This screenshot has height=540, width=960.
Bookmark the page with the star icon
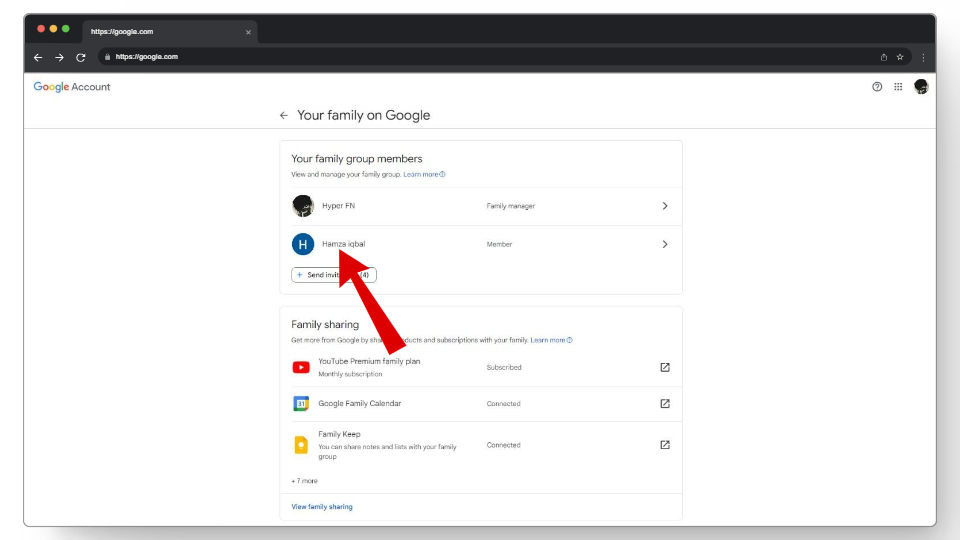click(900, 57)
